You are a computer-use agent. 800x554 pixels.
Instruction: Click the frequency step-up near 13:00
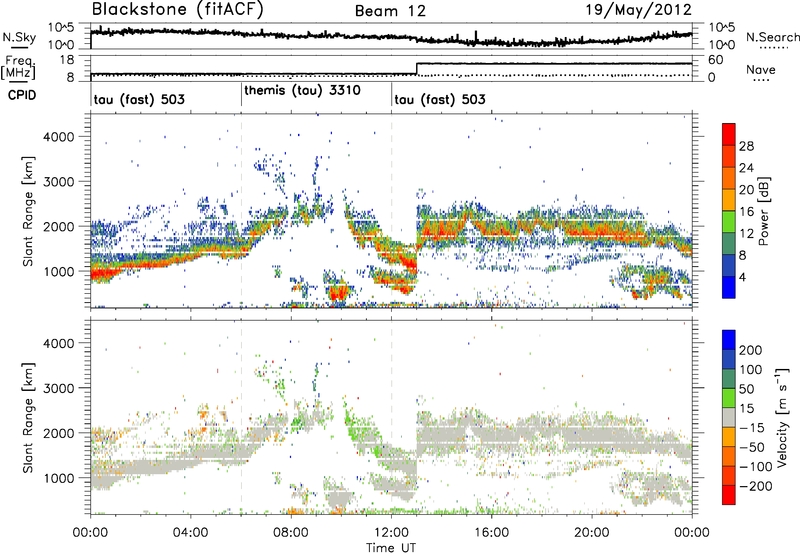click(x=417, y=69)
